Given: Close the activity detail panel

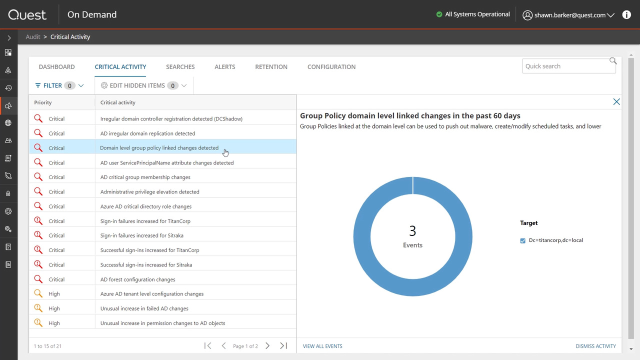Looking at the screenshot, I should pyautogui.click(x=616, y=102).
